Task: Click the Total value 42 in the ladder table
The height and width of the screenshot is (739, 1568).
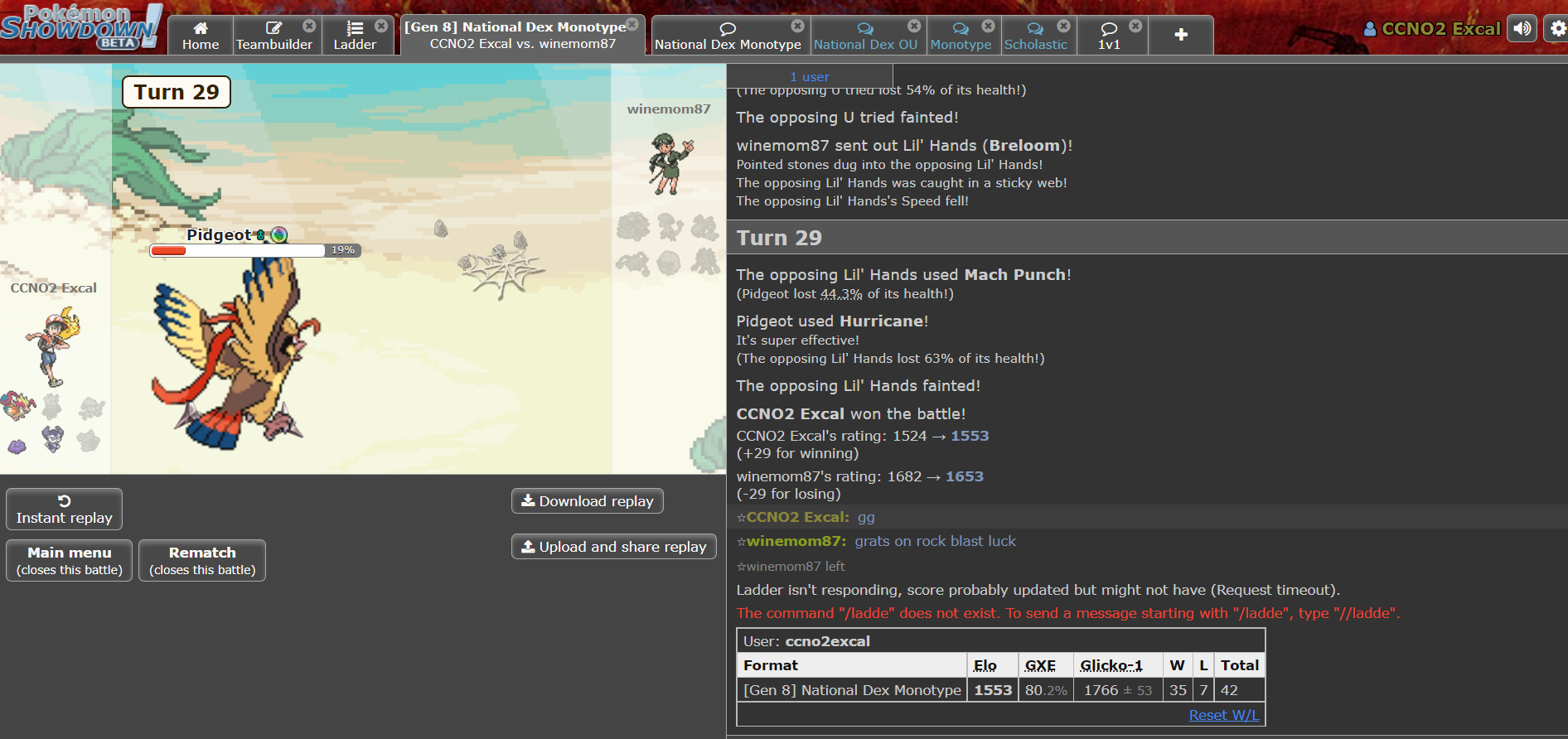Action: (1229, 690)
